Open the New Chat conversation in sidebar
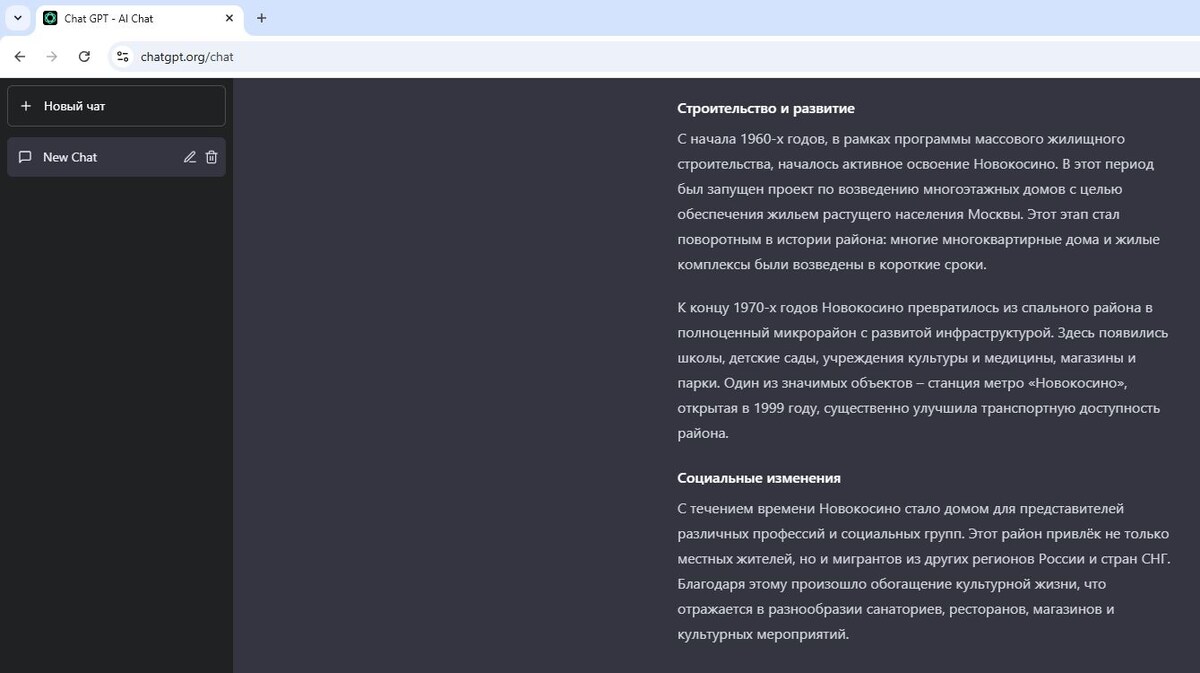This screenshot has width=1200, height=673. click(116, 157)
